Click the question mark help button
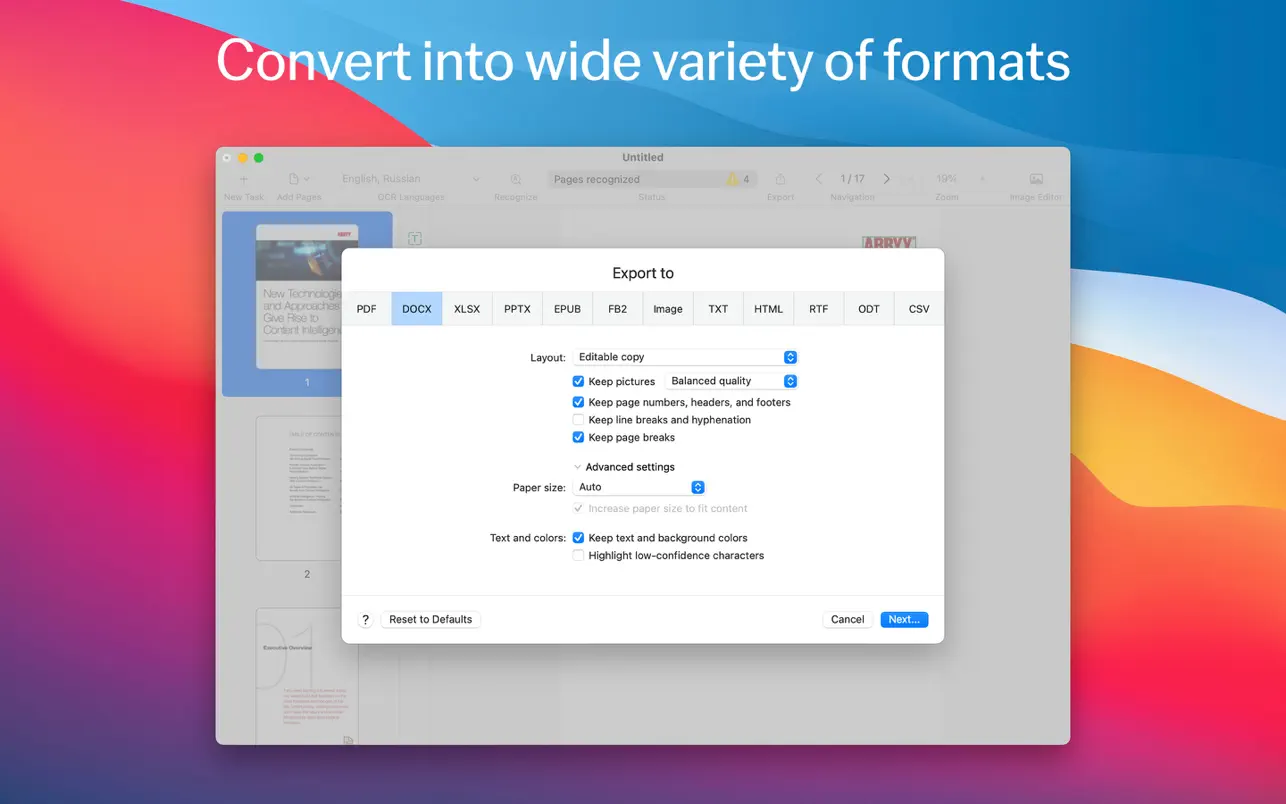 (365, 620)
